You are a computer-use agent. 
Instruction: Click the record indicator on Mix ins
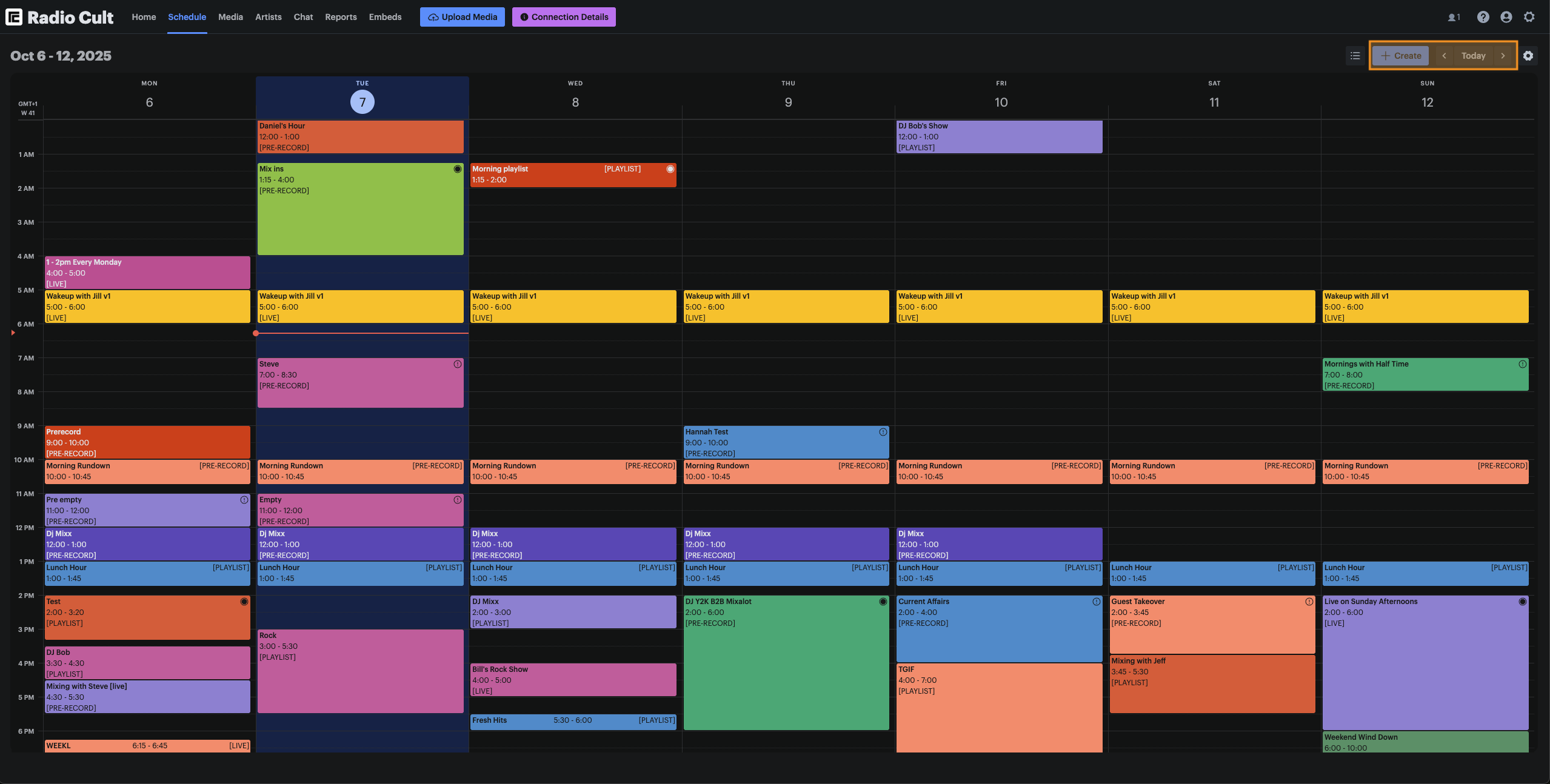[x=458, y=169]
